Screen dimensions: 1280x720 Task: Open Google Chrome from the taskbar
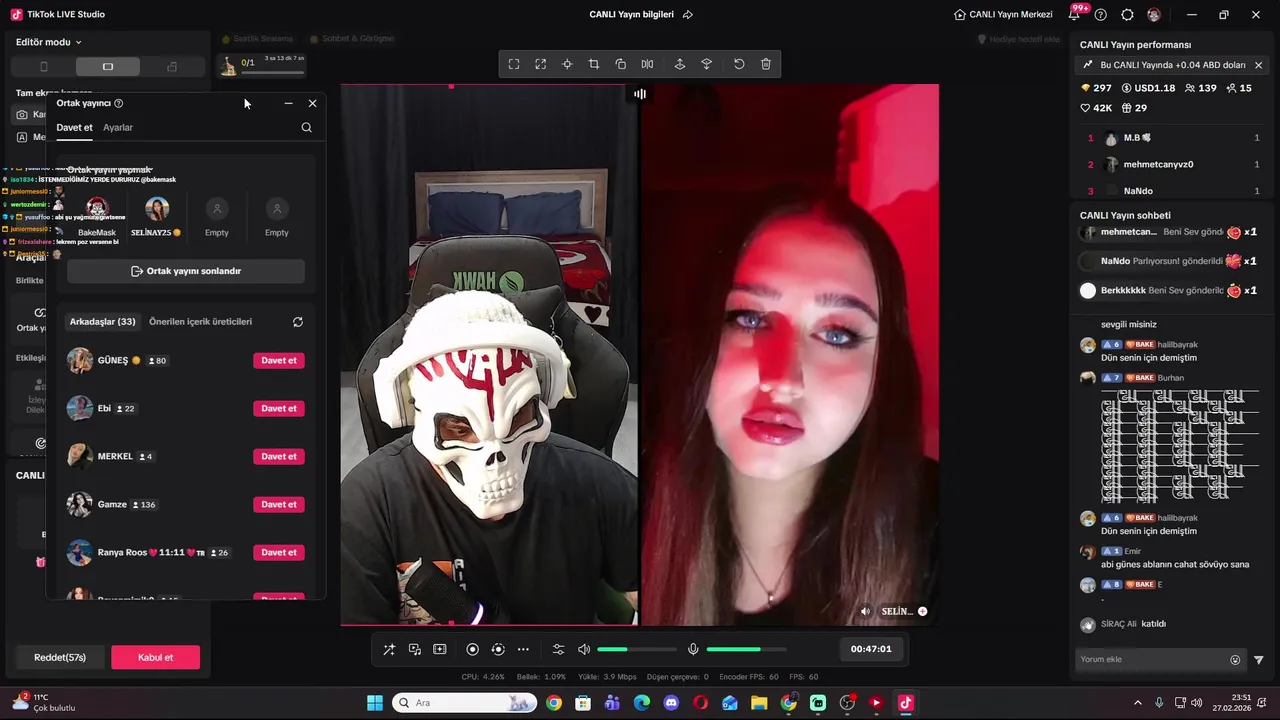[554, 703]
